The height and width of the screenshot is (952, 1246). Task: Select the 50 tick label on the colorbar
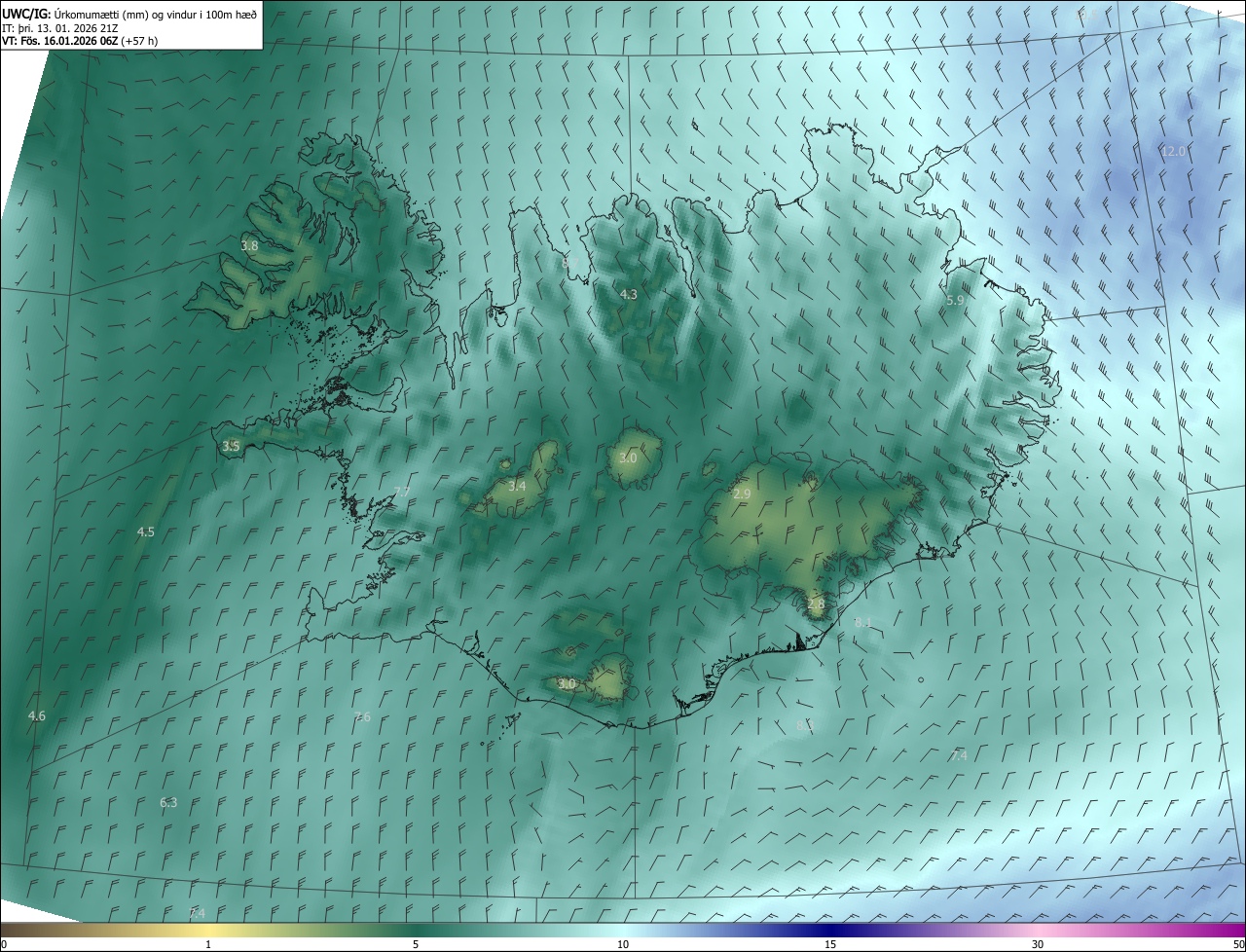click(x=1238, y=944)
